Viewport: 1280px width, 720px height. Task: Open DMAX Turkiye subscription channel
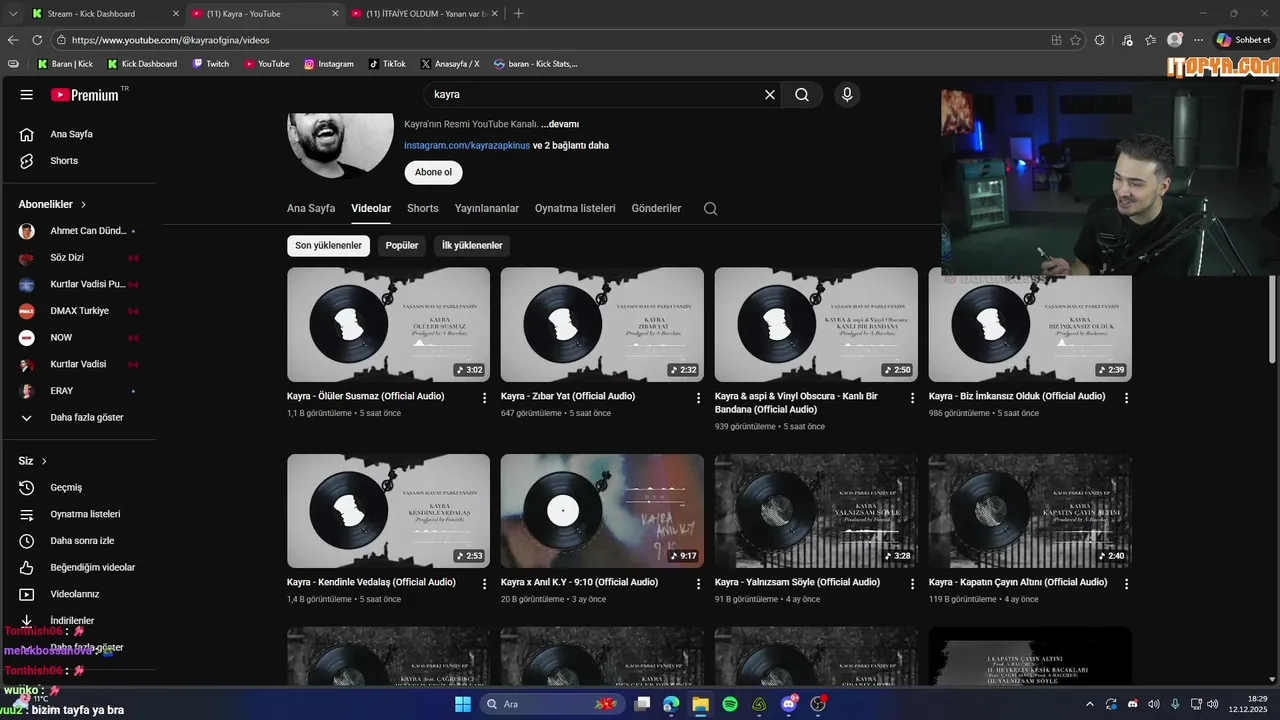coord(78,311)
